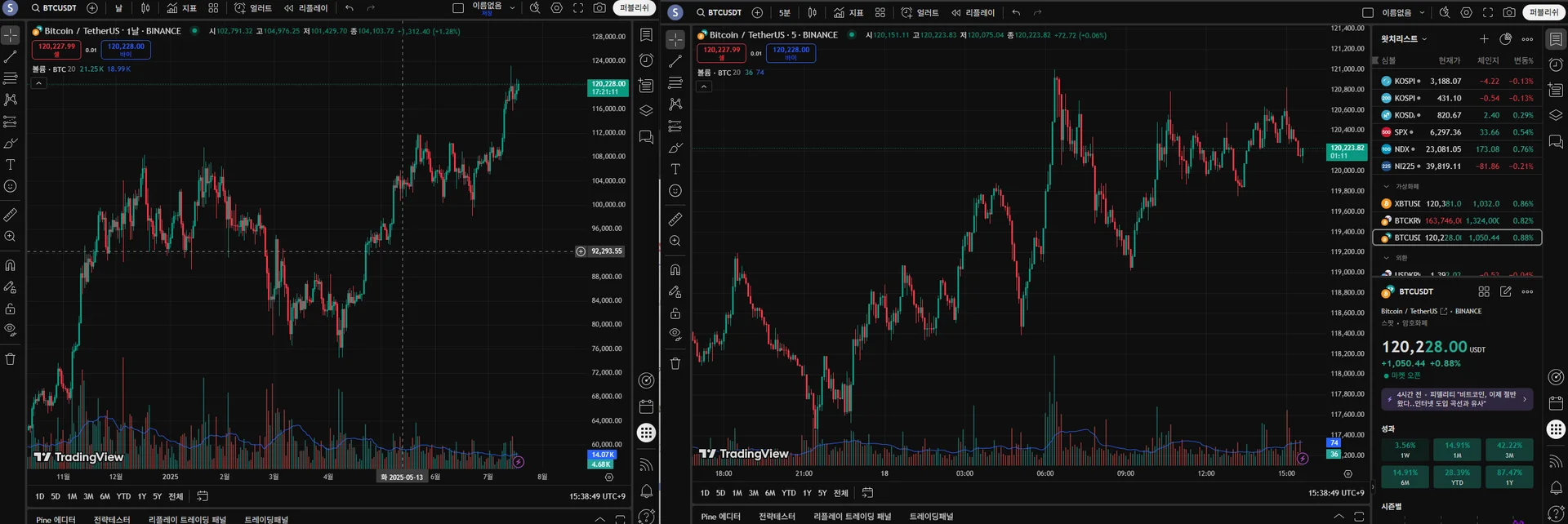Toggle lock all drawings in the left window
This screenshot has height=524, width=1568.
(11, 309)
